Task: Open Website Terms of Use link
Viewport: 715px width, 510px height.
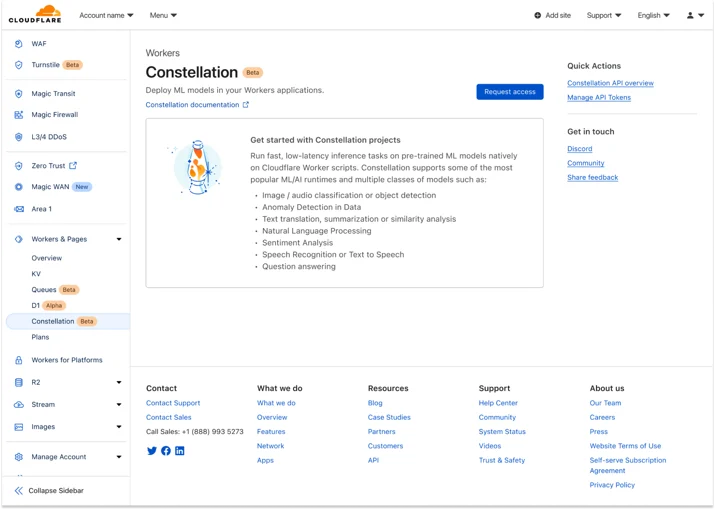Action: 625,446
